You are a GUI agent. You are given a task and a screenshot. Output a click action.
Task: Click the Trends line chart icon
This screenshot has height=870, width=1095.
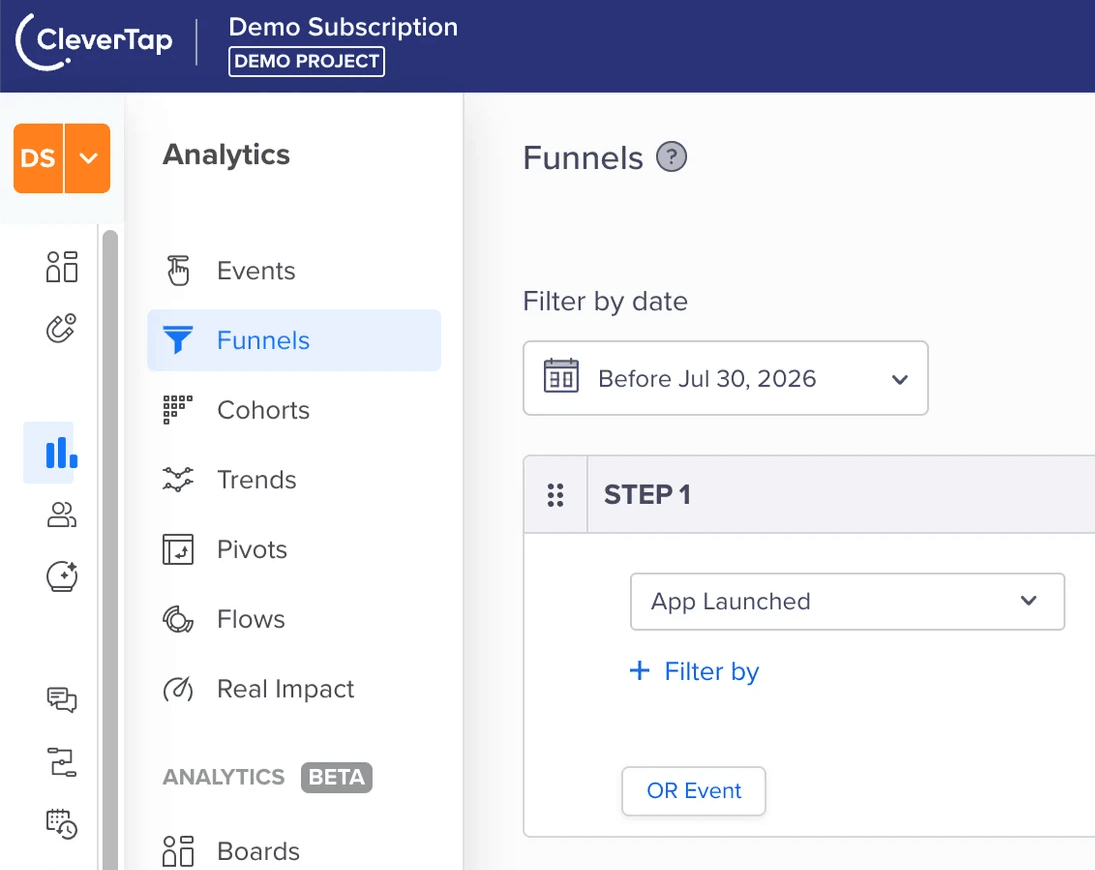[x=177, y=480]
